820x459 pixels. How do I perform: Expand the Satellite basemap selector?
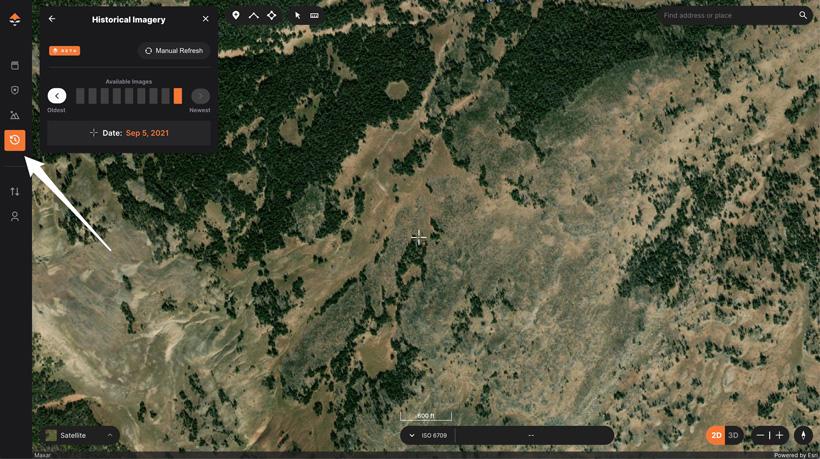110,435
